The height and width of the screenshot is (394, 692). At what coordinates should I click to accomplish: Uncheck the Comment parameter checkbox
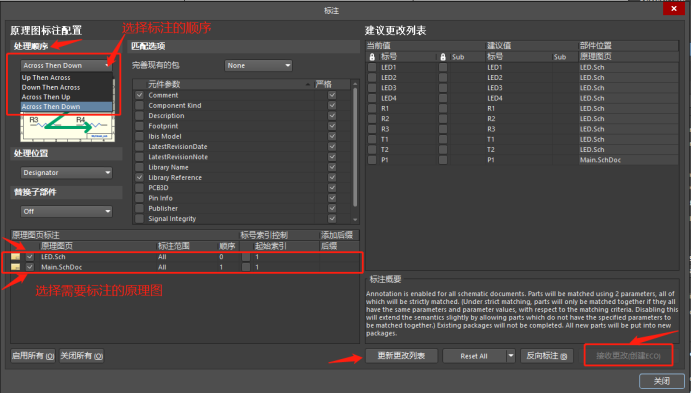tap(139, 95)
